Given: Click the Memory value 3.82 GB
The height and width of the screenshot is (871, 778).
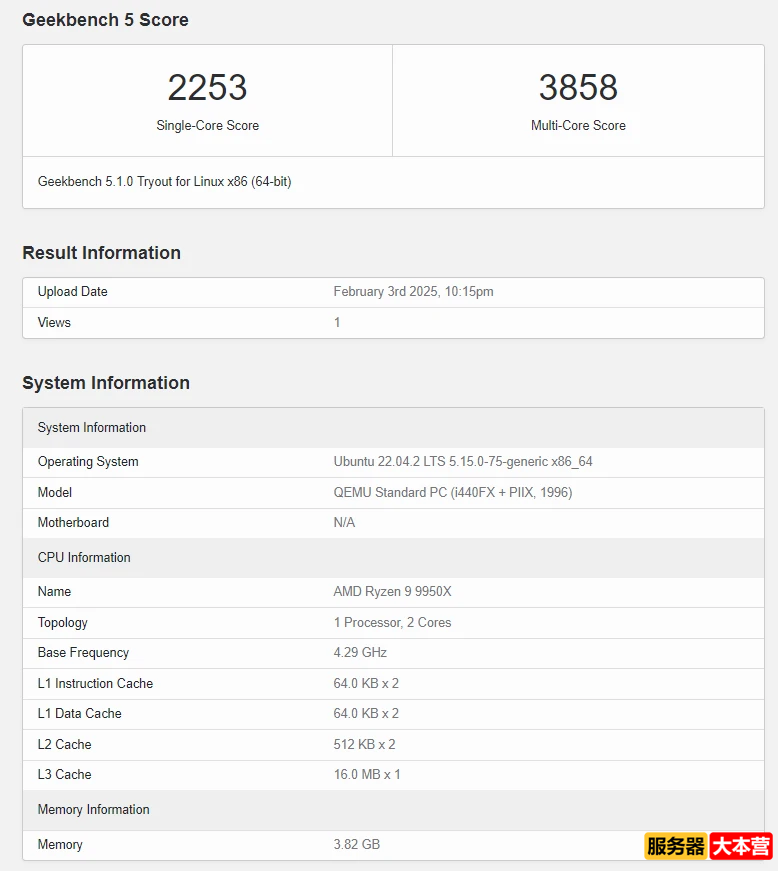Looking at the screenshot, I should [x=356, y=844].
